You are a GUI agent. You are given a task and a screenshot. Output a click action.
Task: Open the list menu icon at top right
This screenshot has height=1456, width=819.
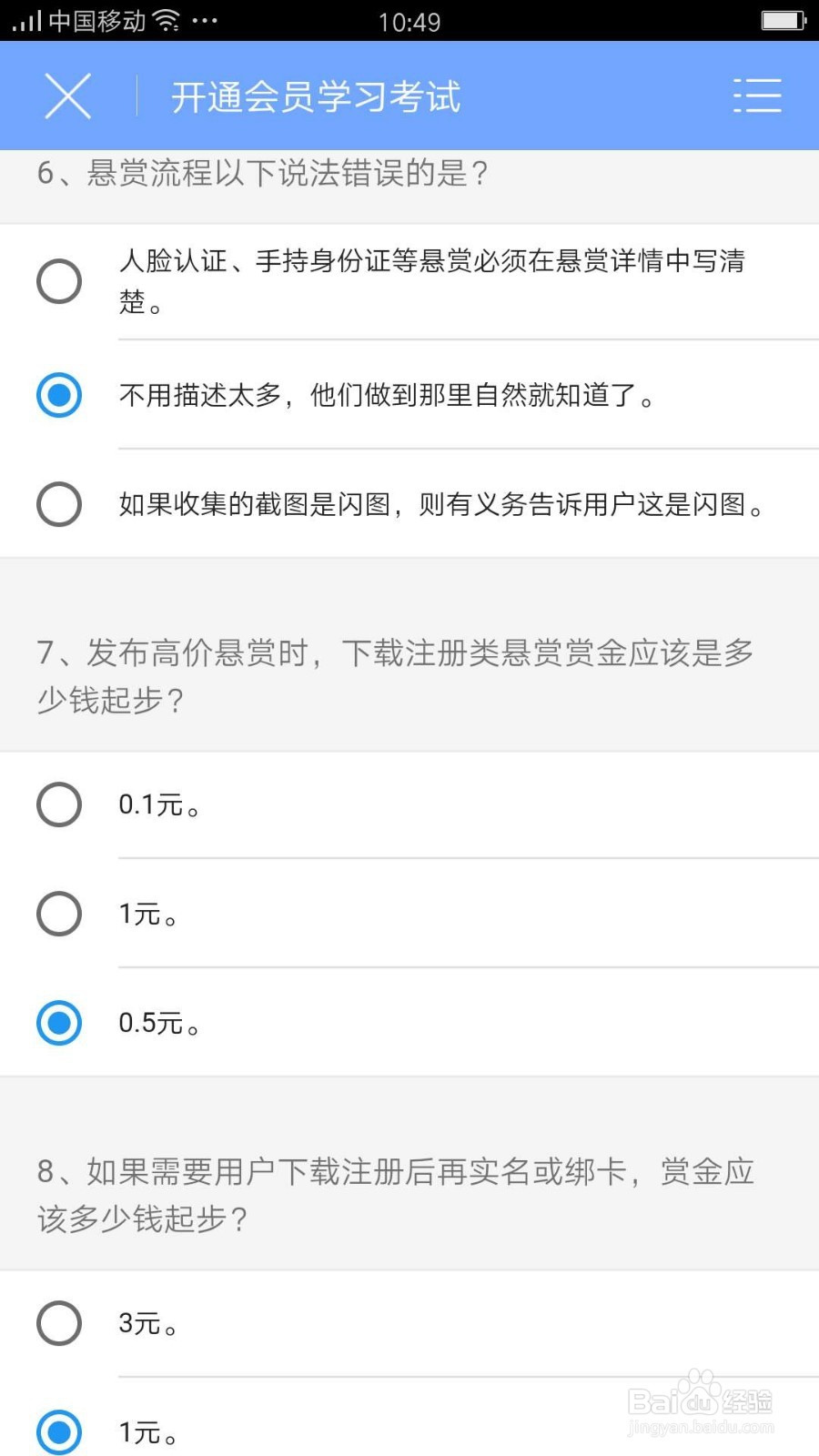pos(757,96)
